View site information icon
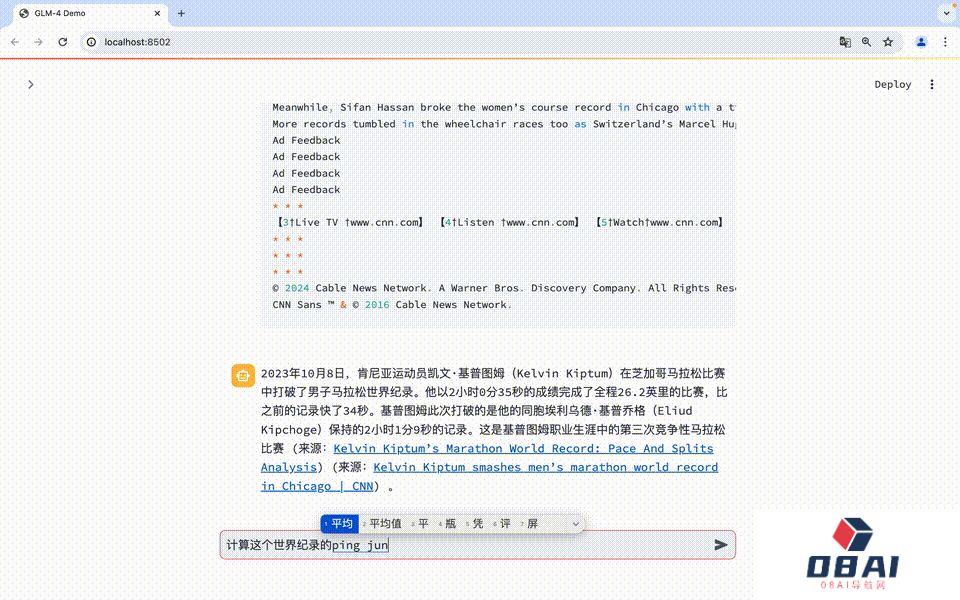Screen dimensions: 960x600 click(91, 42)
